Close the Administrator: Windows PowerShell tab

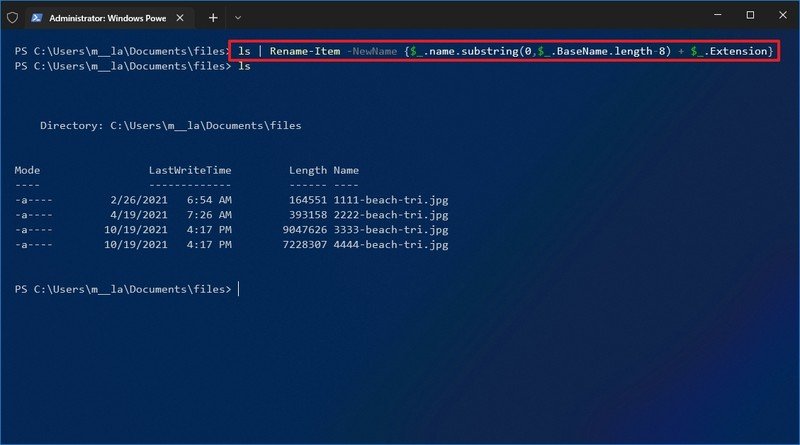click(x=179, y=17)
